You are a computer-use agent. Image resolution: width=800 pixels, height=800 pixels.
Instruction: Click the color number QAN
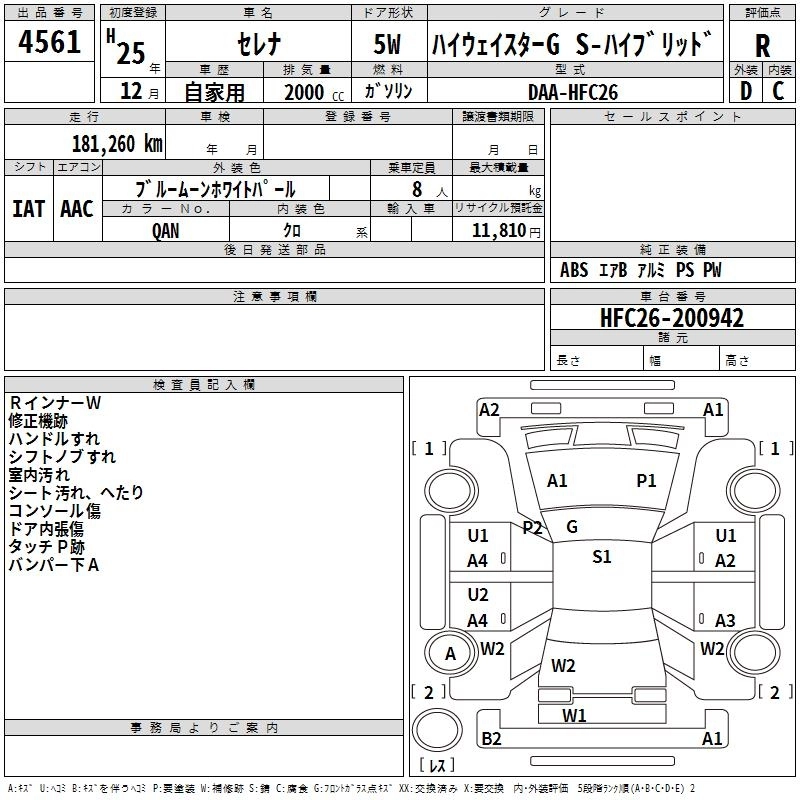click(166, 230)
